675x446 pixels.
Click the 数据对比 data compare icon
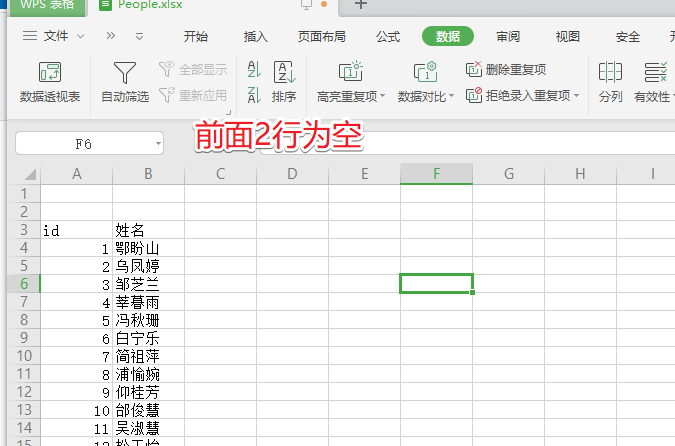click(x=425, y=73)
